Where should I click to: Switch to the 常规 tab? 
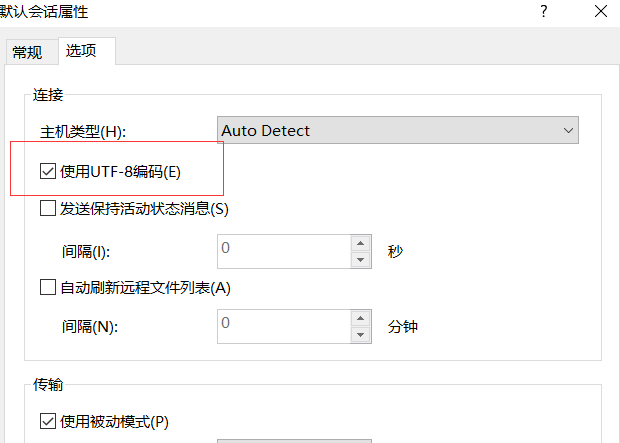[x=27, y=52]
